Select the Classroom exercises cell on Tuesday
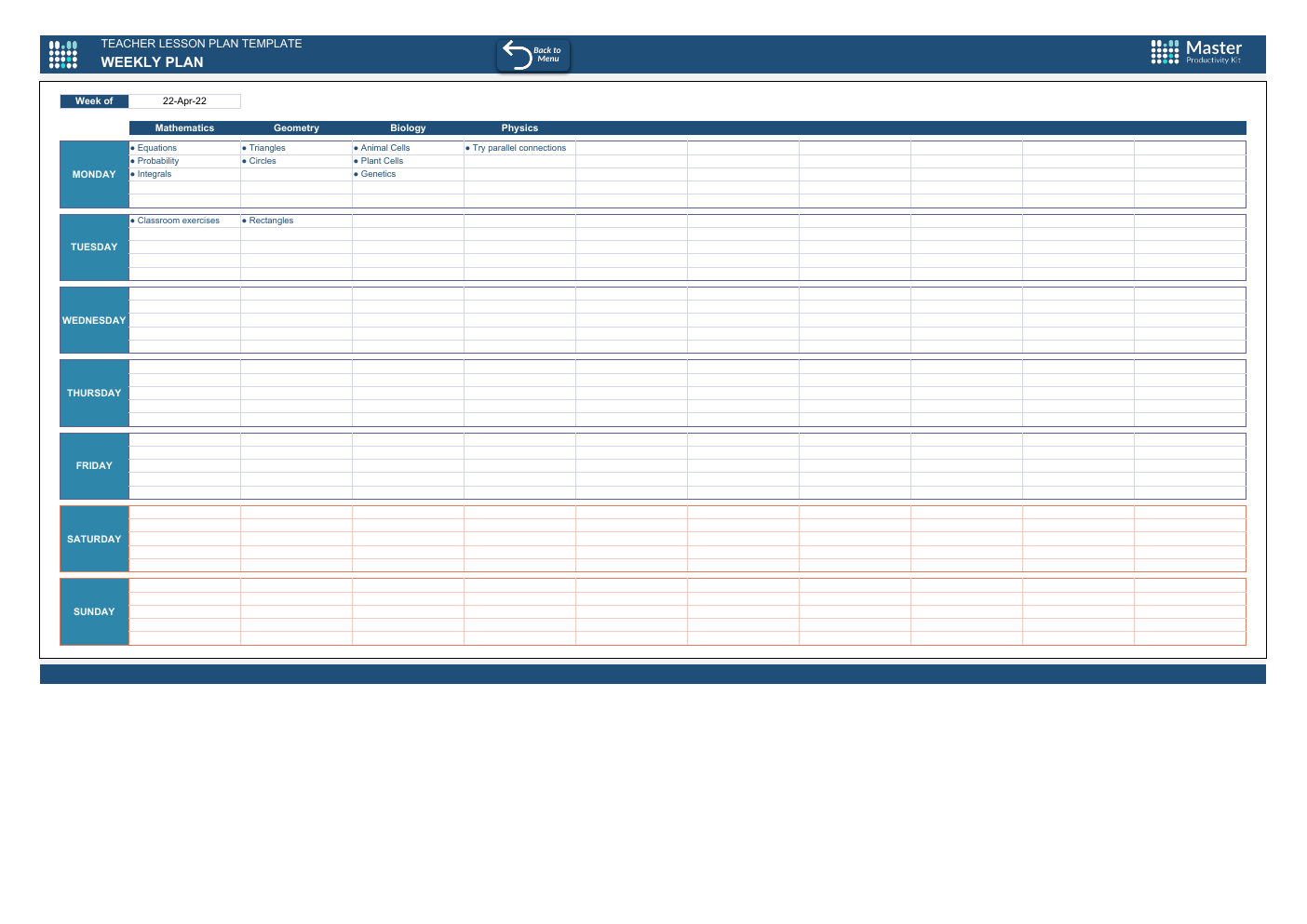This screenshot has height=924, width=1307. click(184, 221)
